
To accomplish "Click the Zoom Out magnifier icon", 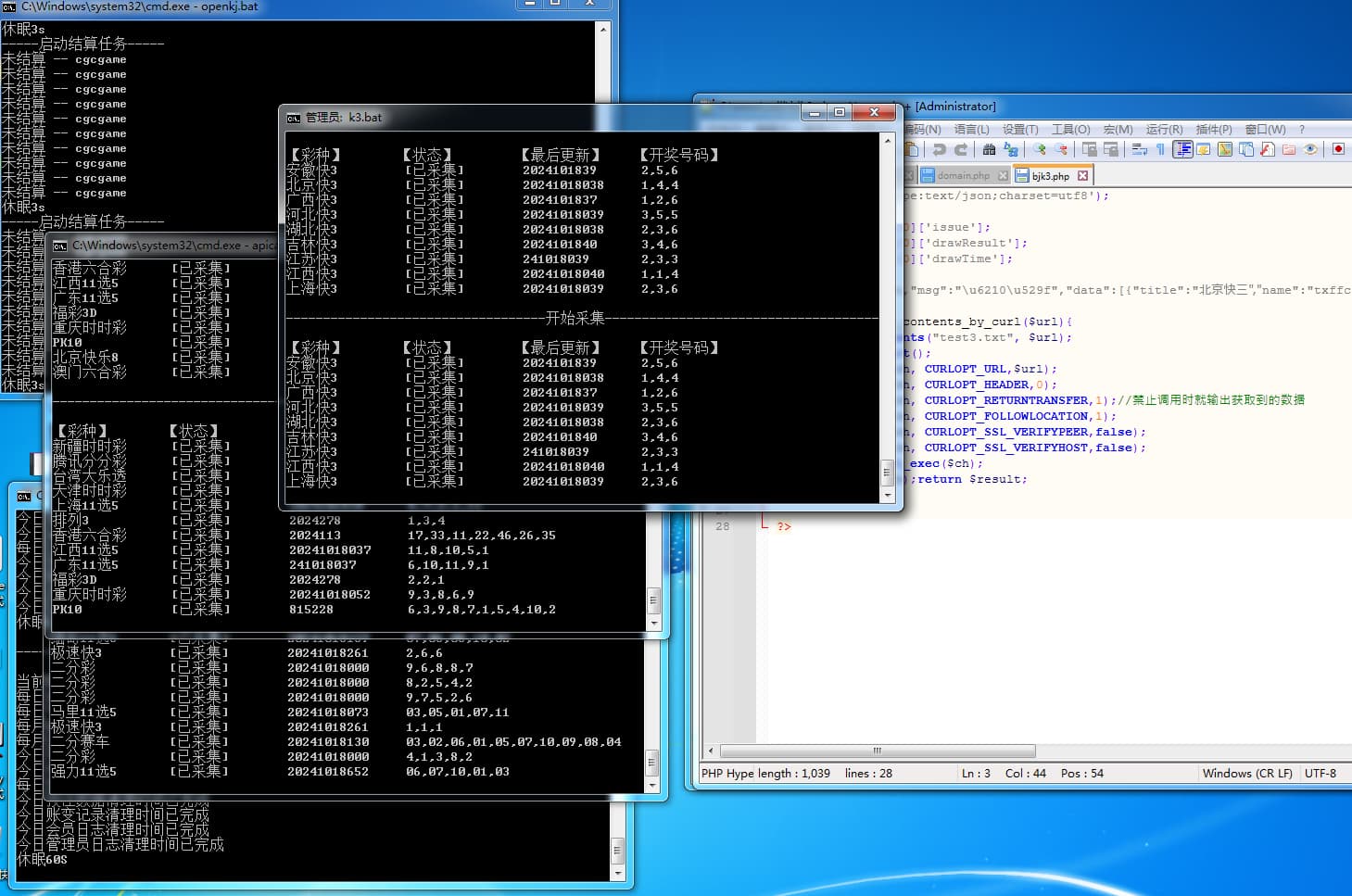I will [1061, 149].
